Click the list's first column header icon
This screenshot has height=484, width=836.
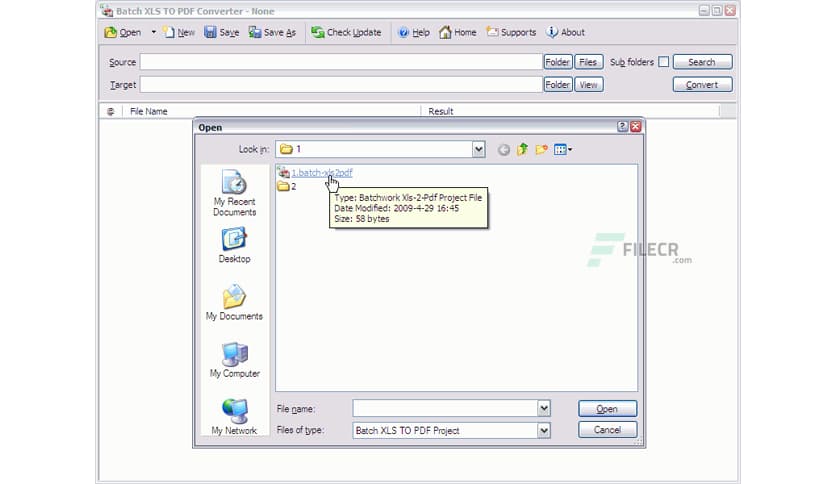click(110, 111)
